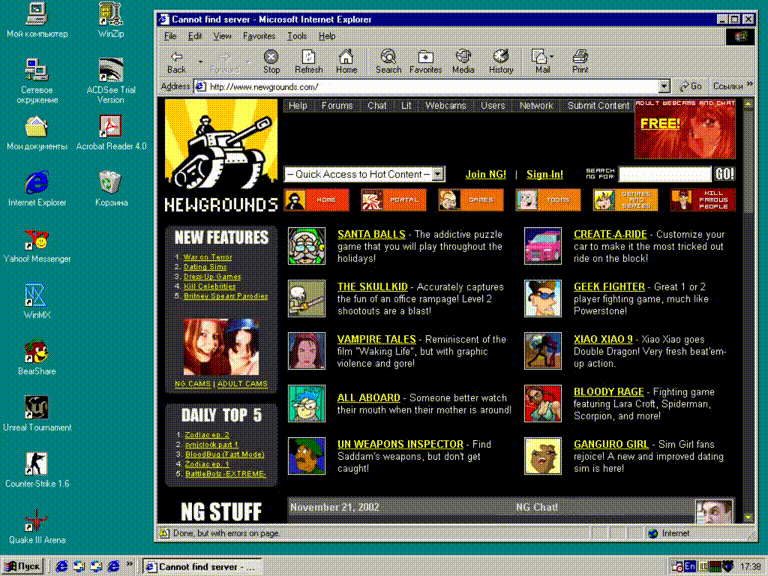Click the Mail toolbar icon
Screen dimensions: 768x576
[543, 62]
